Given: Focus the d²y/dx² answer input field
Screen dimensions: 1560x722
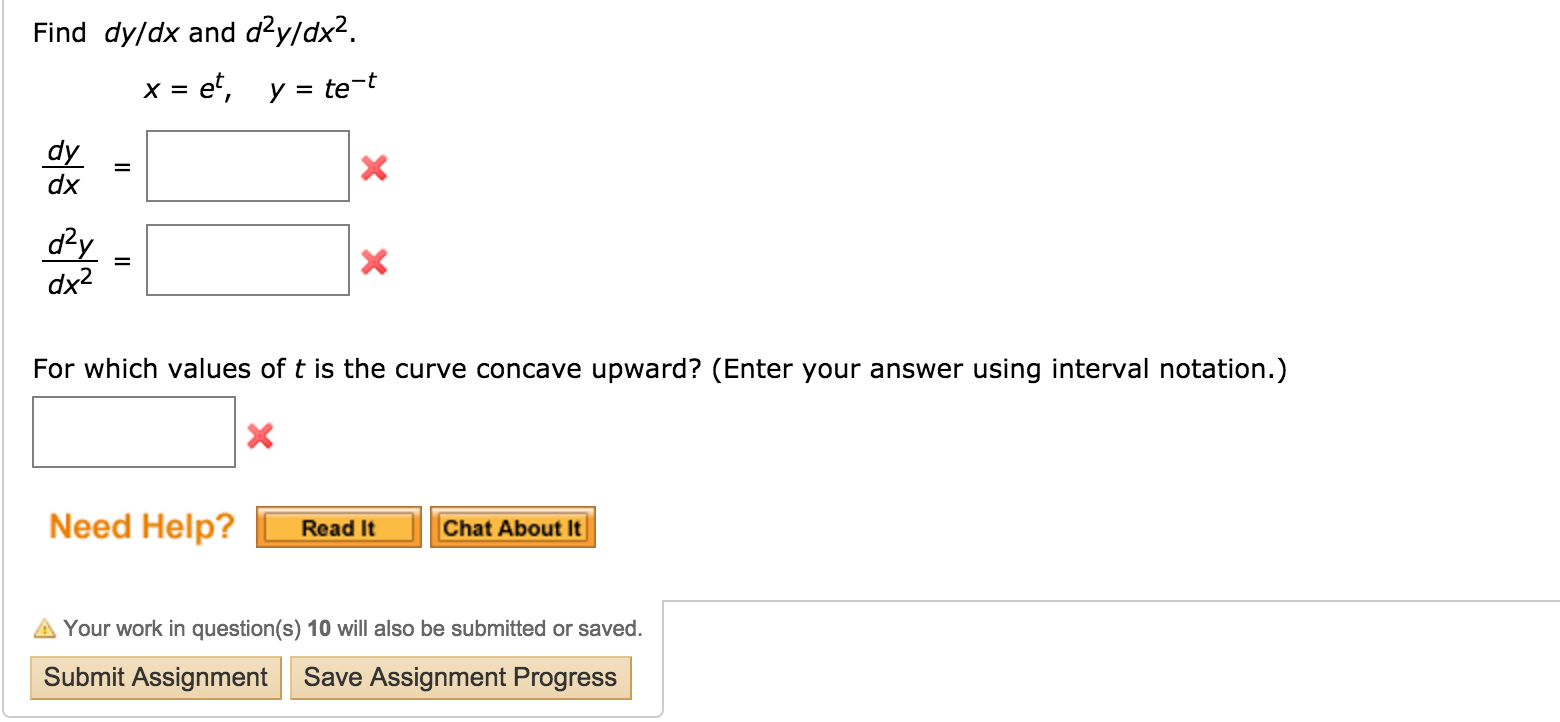Looking at the screenshot, I should 248,260.
